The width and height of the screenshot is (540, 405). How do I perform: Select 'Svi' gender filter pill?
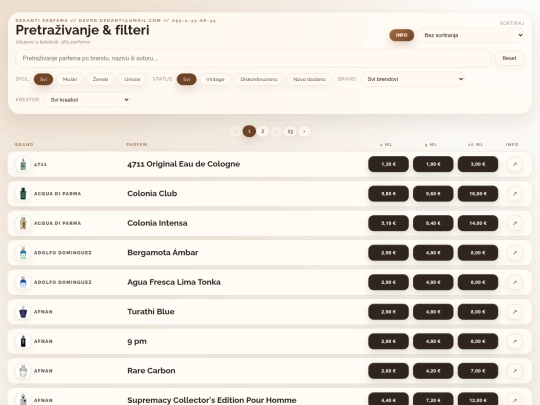[43, 79]
